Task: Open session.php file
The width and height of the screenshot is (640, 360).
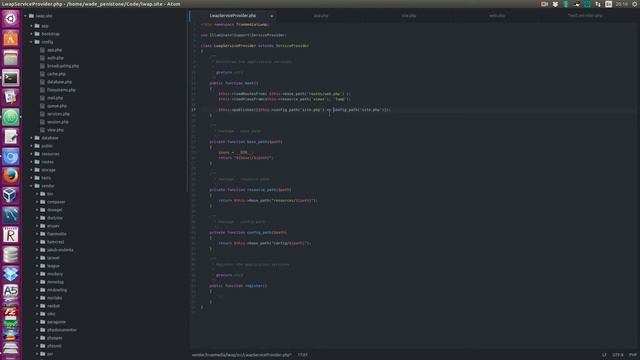Action: click(x=58, y=122)
